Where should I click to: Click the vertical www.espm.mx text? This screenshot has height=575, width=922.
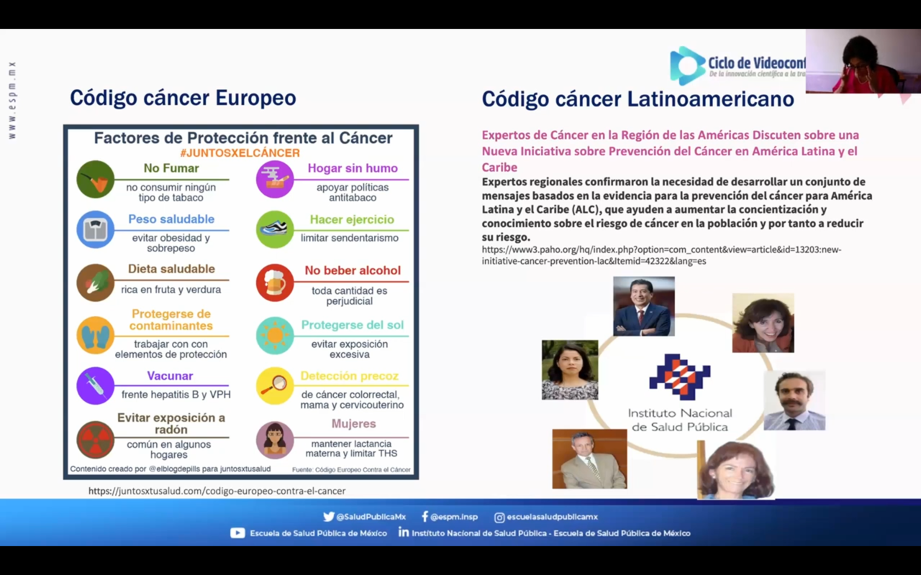[x=12, y=101]
